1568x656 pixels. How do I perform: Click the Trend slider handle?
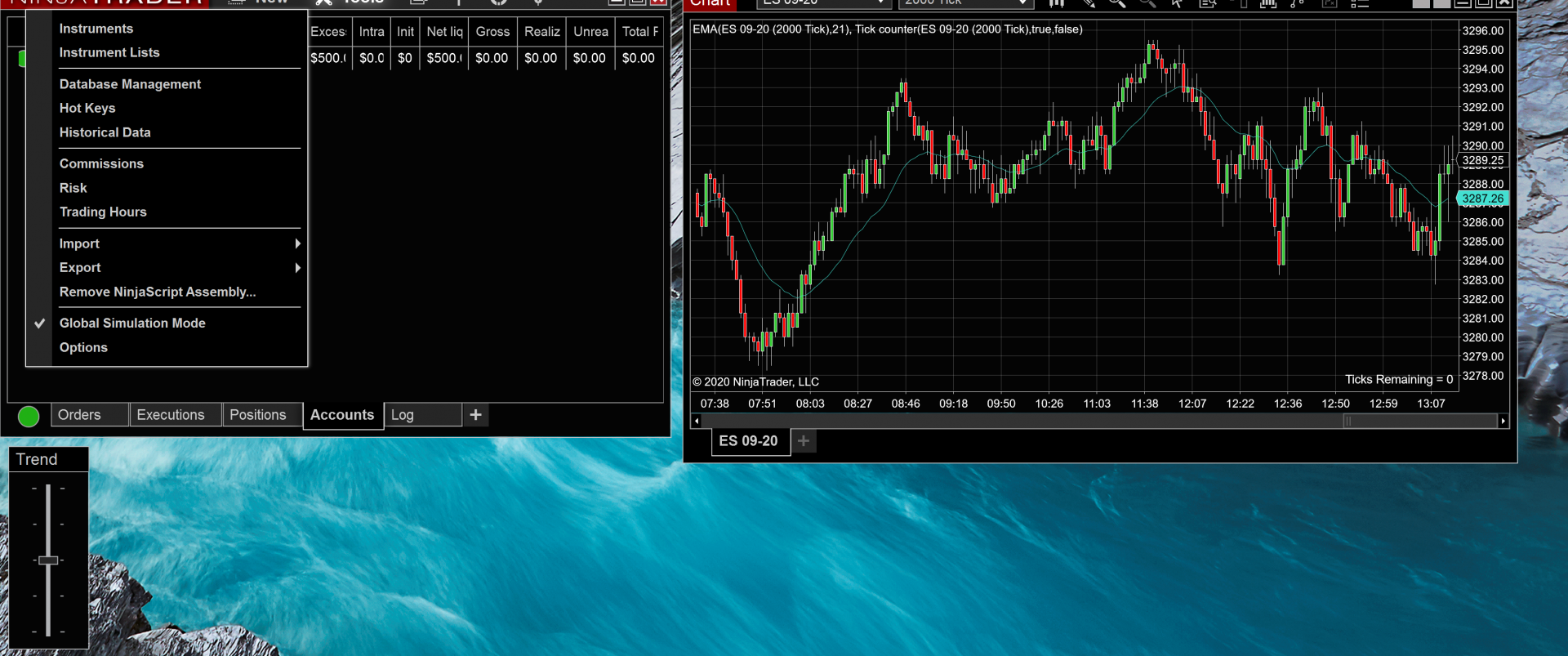48,560
